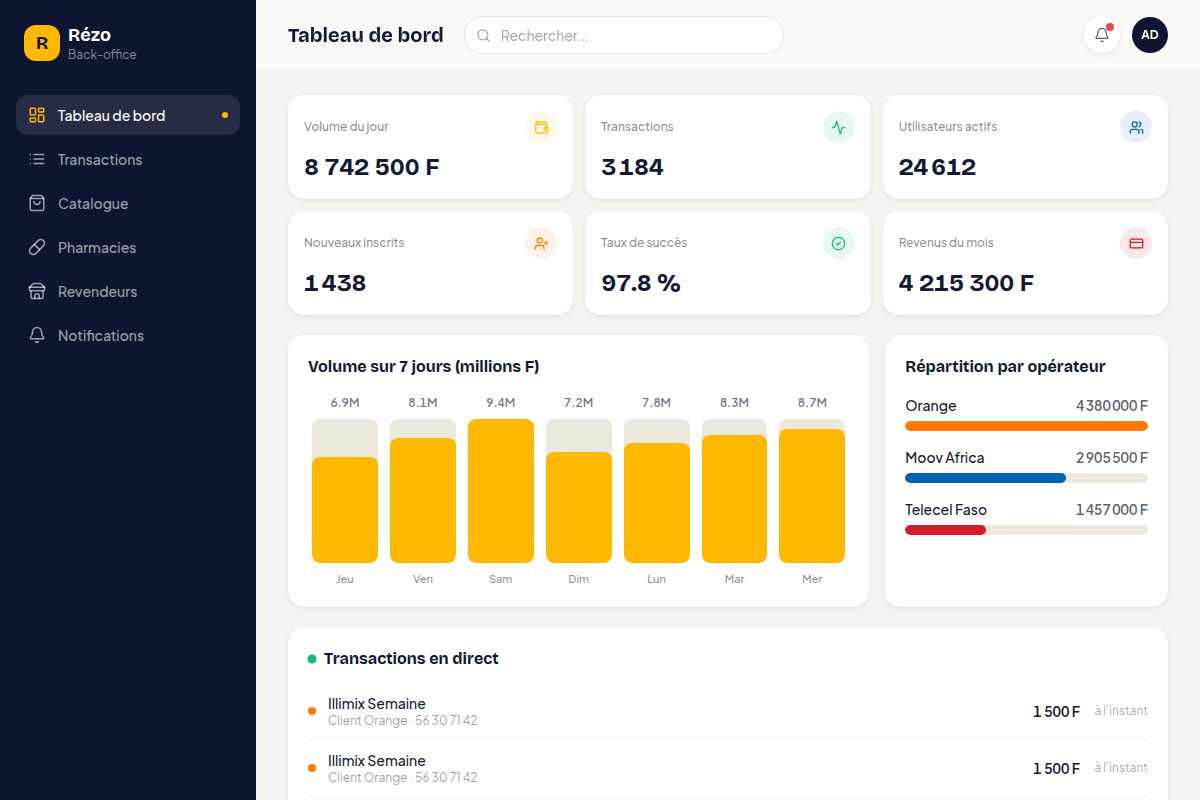1200x800 pixels.
Task: Click the list icon beside Transactions
Action: pyautogui.click(x=37, y=159)
